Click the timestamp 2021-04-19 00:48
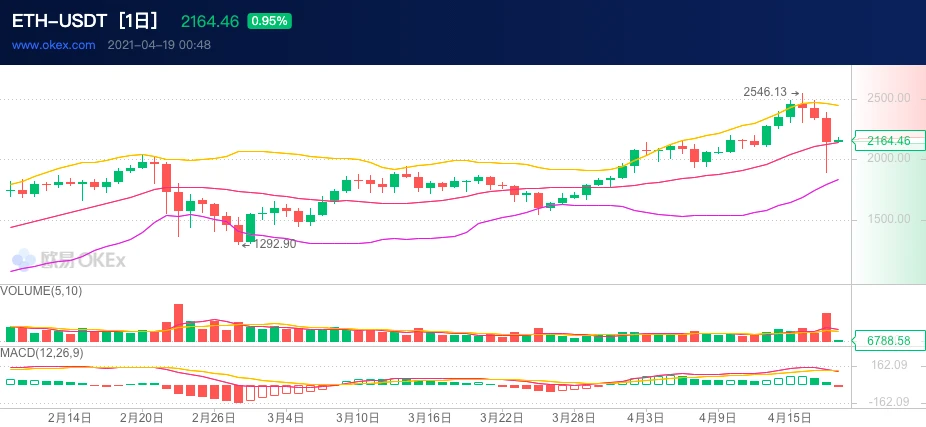Screen dimensions: 926x427 (x=159, y=45)
